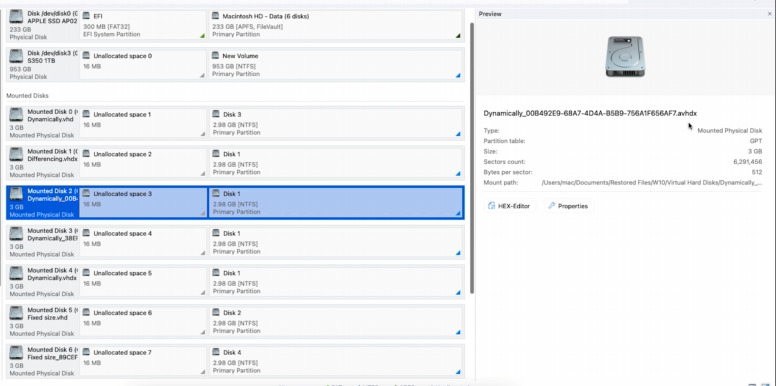Screen dimensions: 776x386
Task: Select Disk /dev/disk3 S350 1TB entry
Action: click(43, 64)
